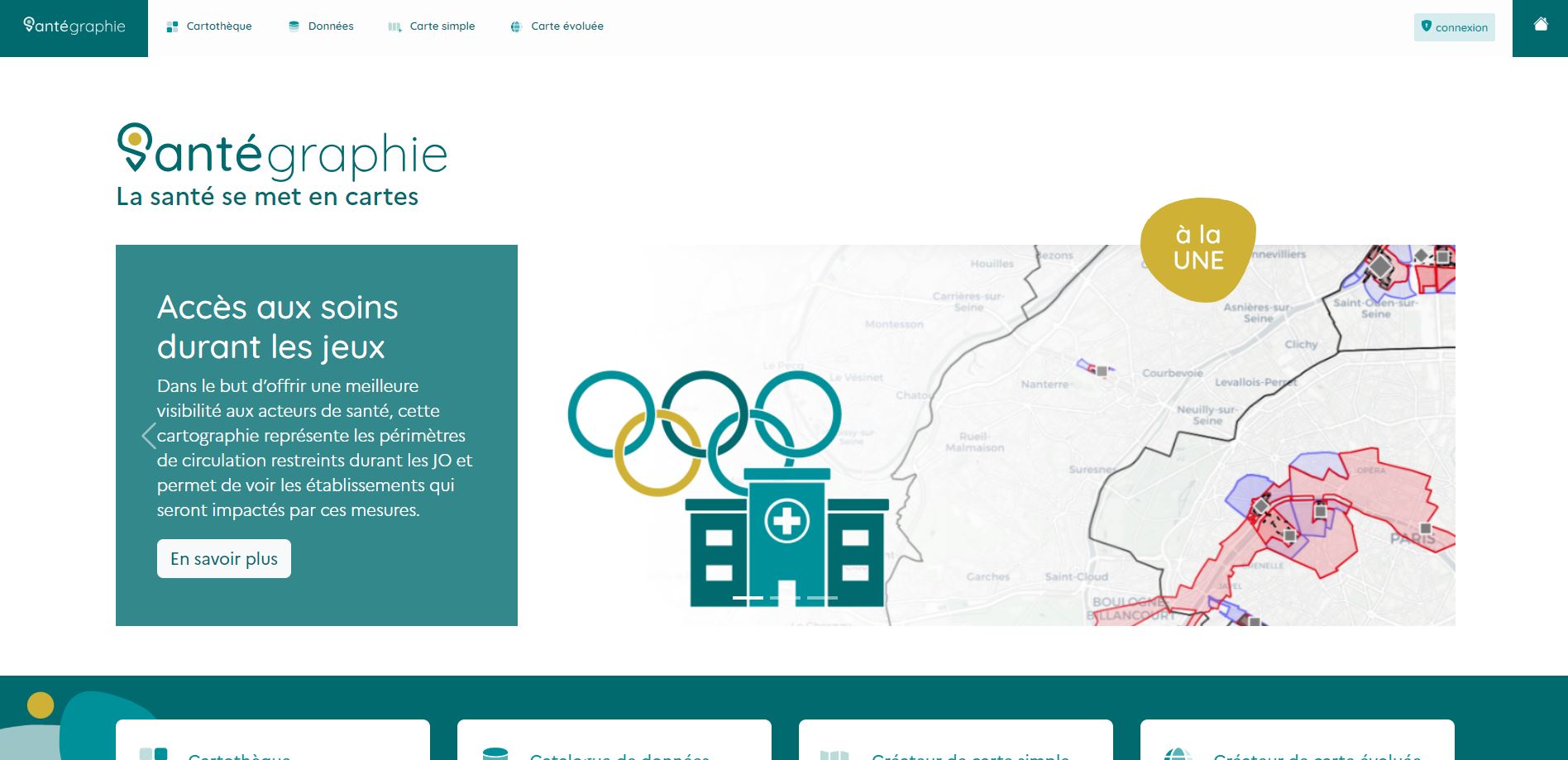Click the En savoir plus button
Viewport: 1568px width, 760px height.
coord(224,558)
